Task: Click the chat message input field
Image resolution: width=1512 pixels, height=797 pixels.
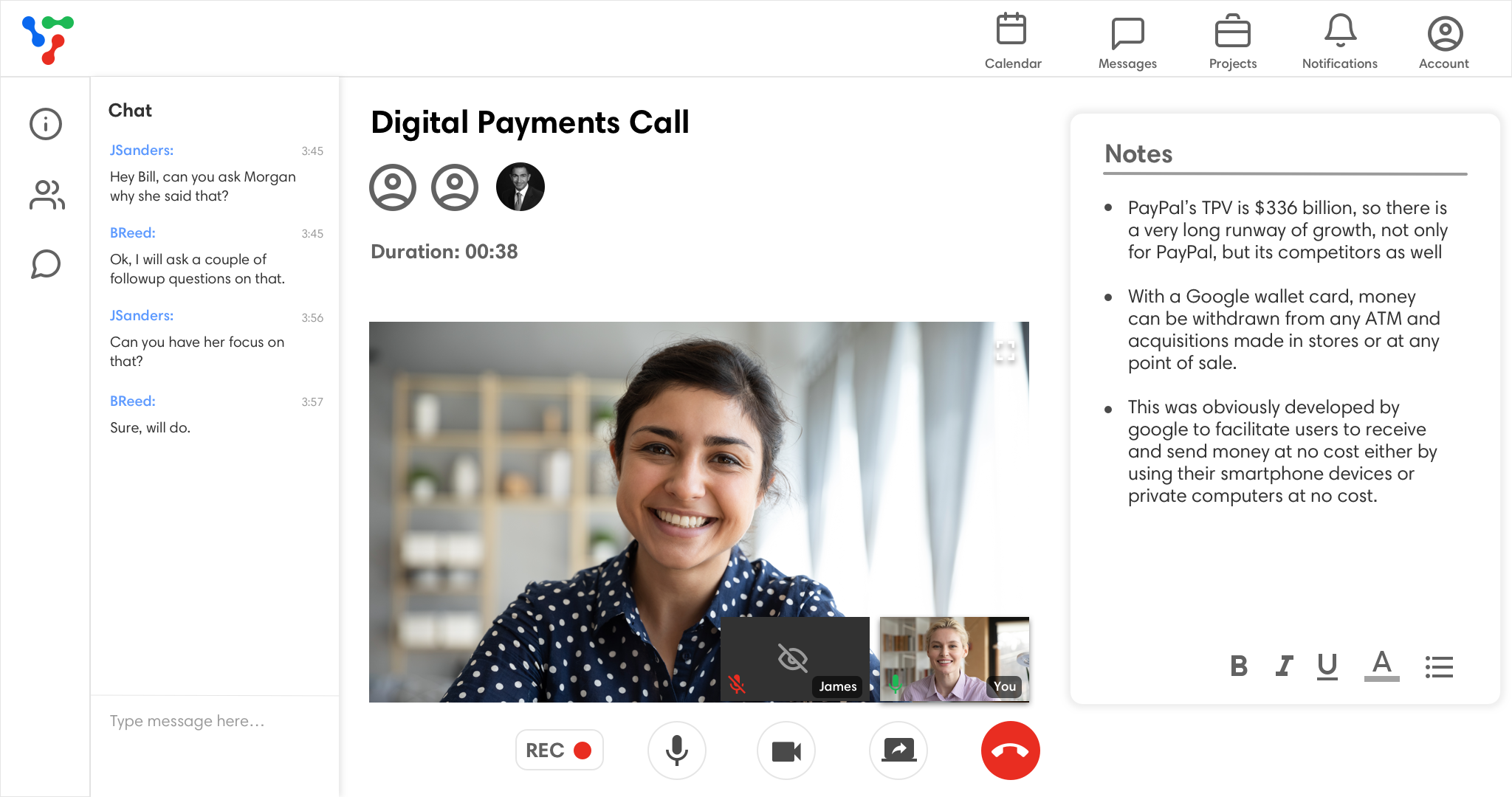Action: pos(214,721)
